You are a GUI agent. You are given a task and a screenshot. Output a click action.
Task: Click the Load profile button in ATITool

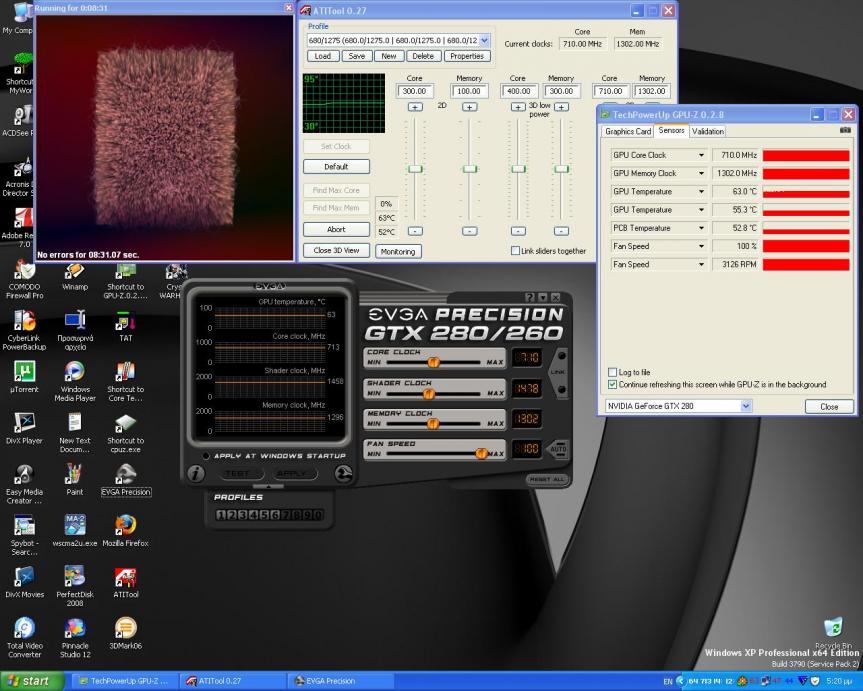323,56
